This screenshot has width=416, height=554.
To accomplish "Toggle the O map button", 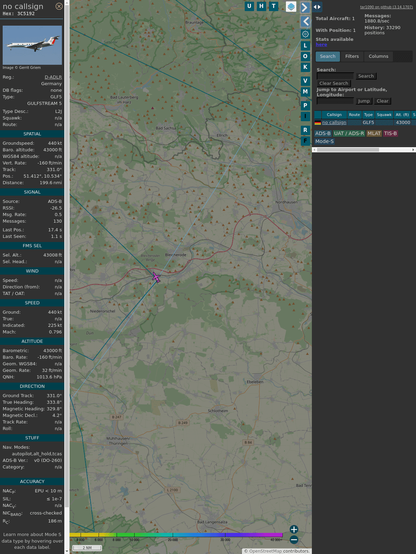I will point(305,56).
